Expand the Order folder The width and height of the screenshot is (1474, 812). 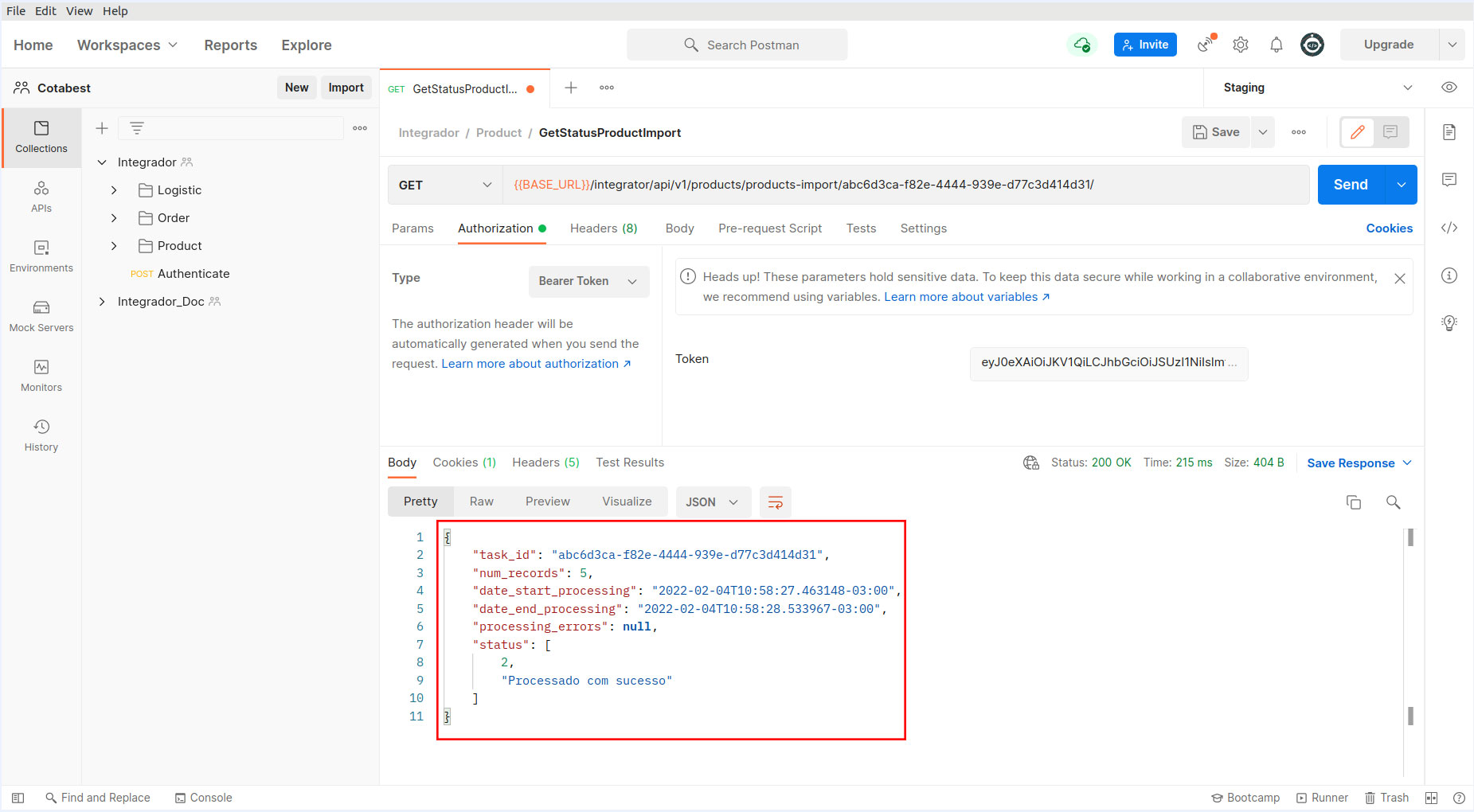click(114, 218)
